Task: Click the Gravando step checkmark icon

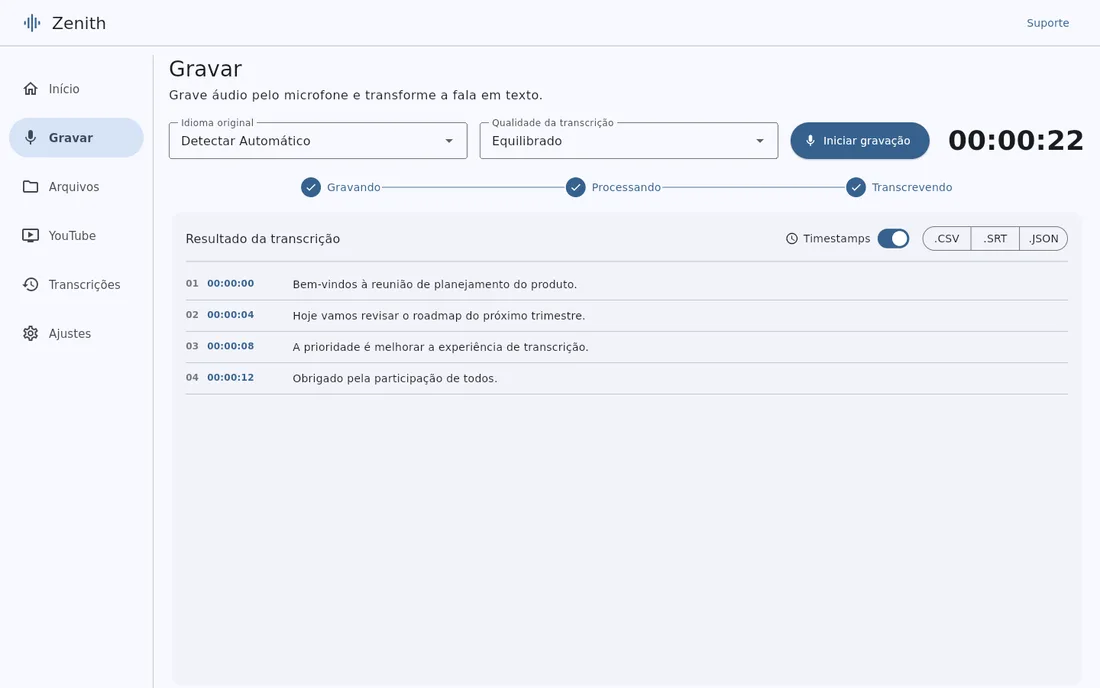Action: [x=311, y=187]
